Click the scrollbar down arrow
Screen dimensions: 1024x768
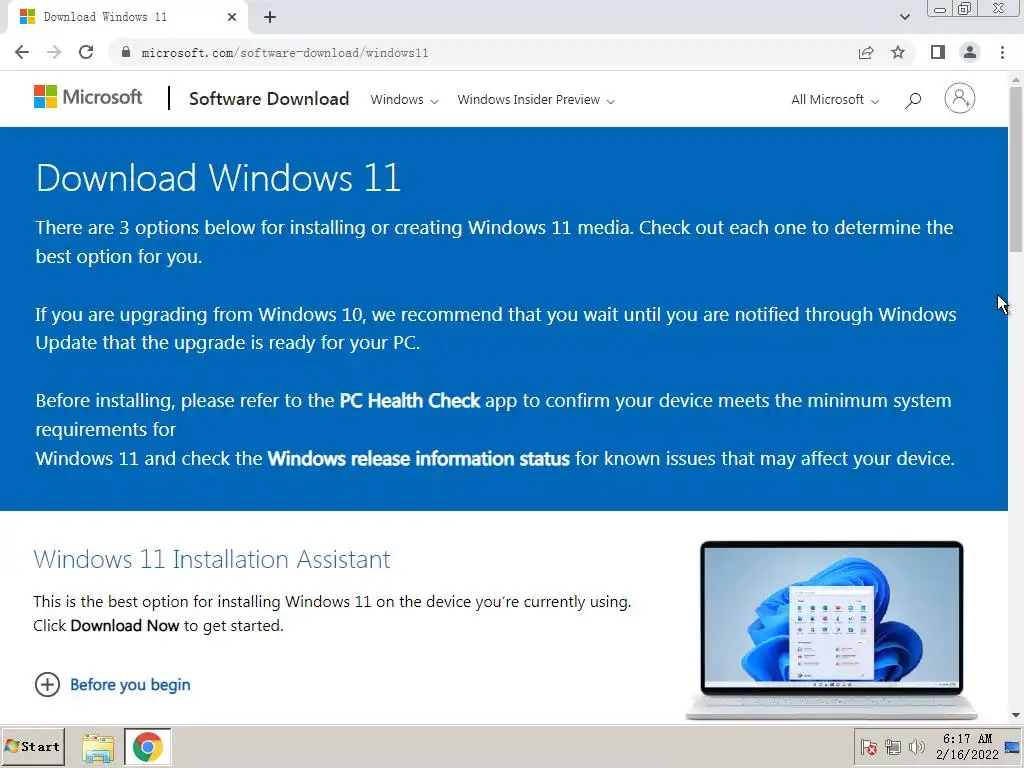[x=1016, y=716]
